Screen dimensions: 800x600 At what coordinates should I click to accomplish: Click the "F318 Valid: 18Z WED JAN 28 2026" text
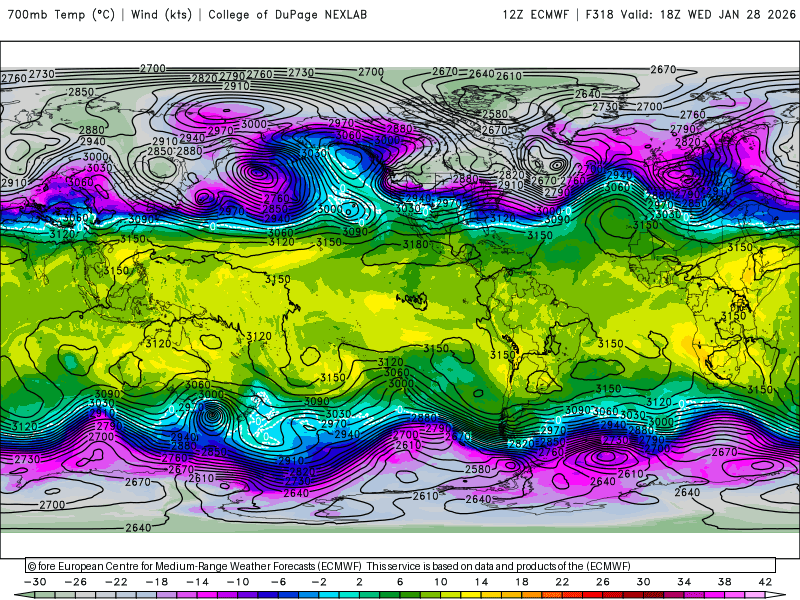[690, 14]
